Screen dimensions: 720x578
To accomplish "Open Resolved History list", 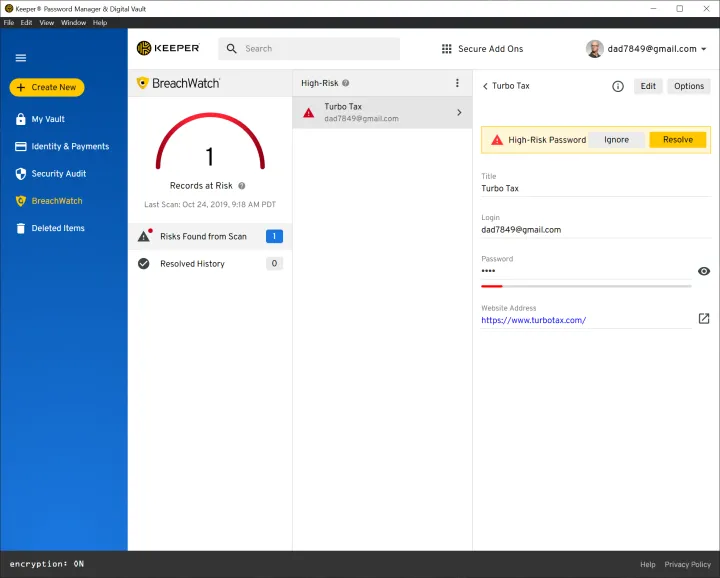I will [x=192, y=264].
